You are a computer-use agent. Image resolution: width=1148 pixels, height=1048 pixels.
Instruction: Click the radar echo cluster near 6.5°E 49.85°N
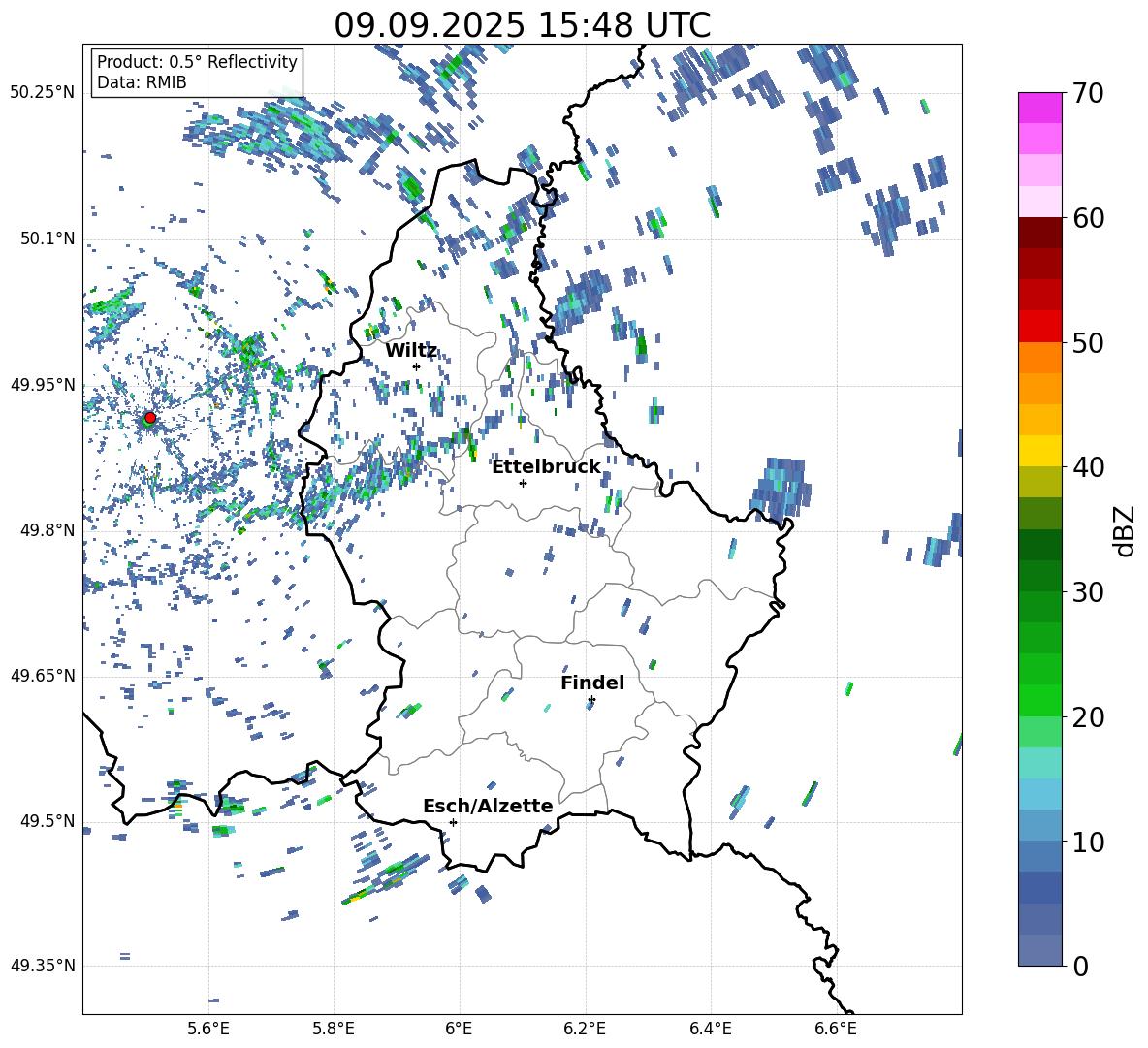pos(781,489)
